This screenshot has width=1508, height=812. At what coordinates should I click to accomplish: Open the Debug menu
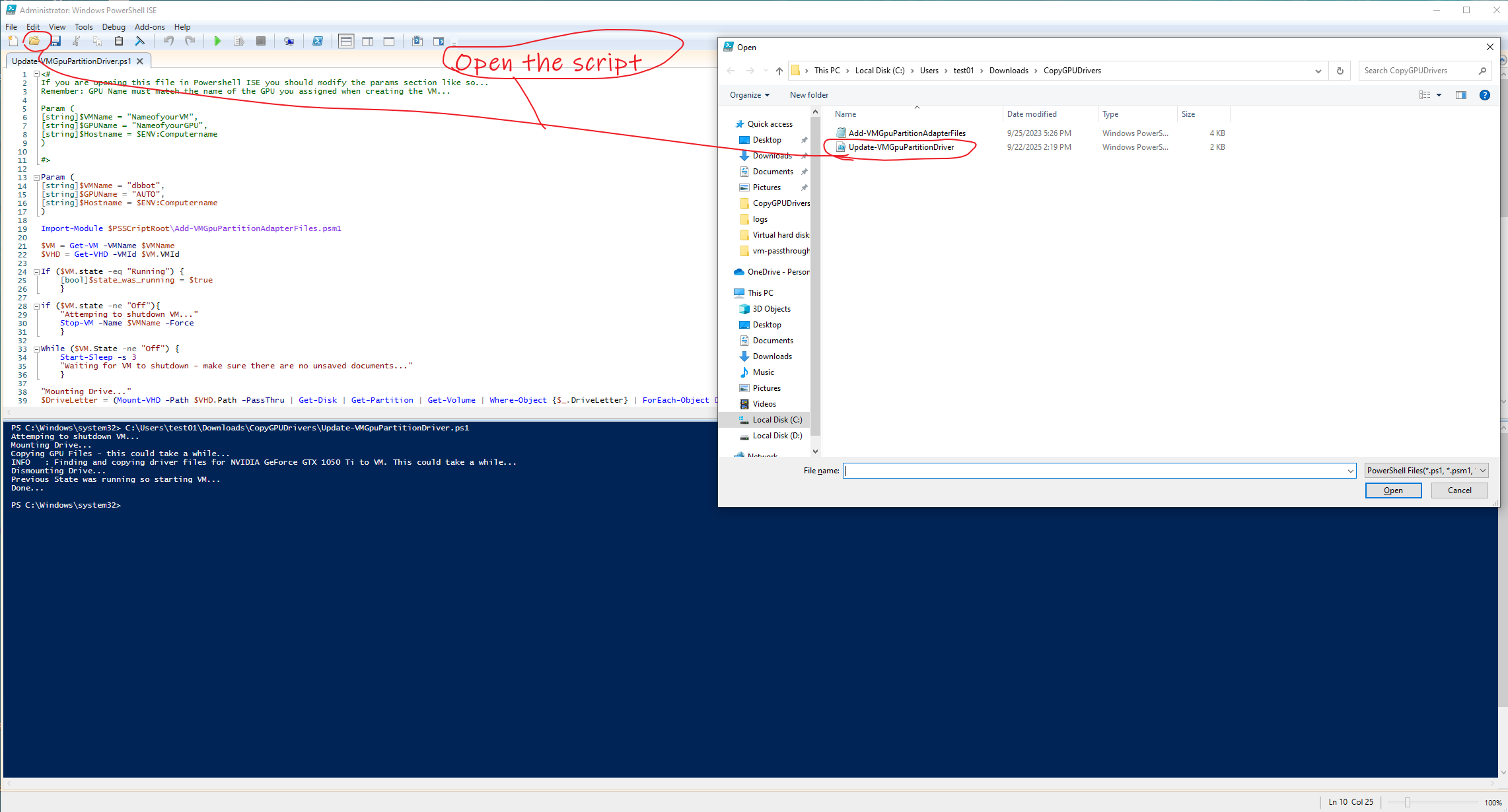pos(114,27)
